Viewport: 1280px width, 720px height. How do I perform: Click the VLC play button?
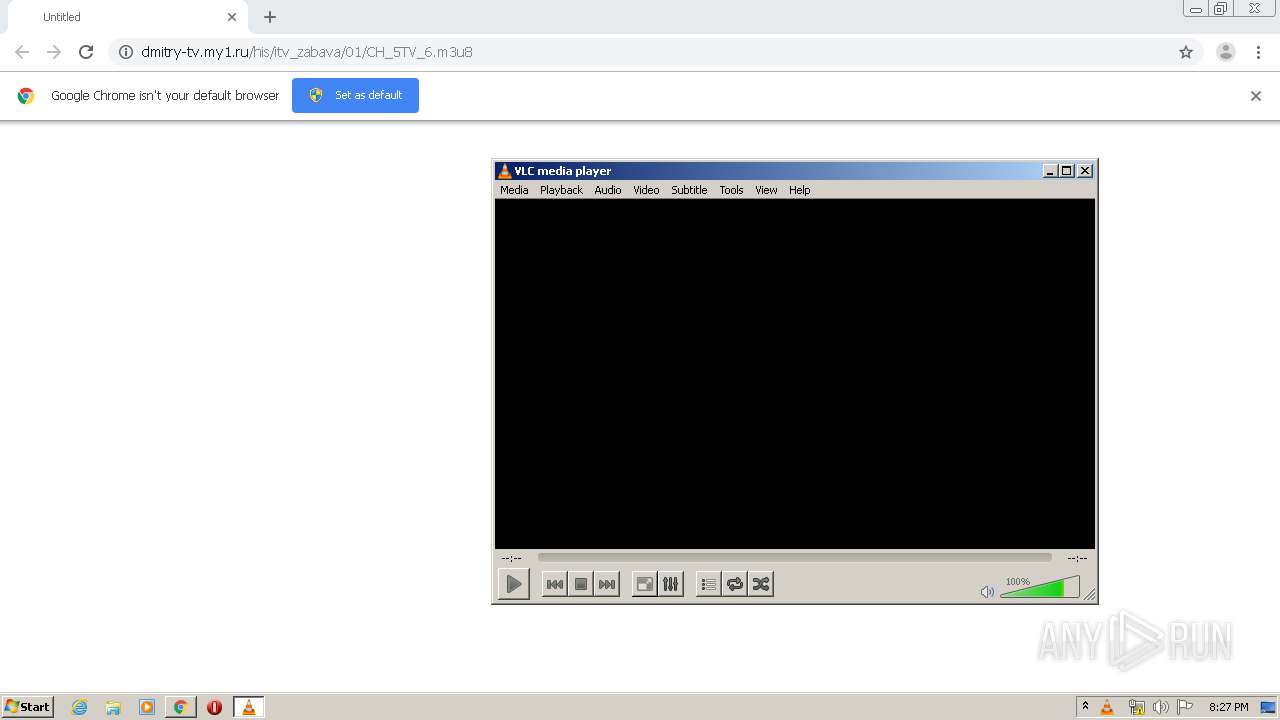(x=513, y=584)
